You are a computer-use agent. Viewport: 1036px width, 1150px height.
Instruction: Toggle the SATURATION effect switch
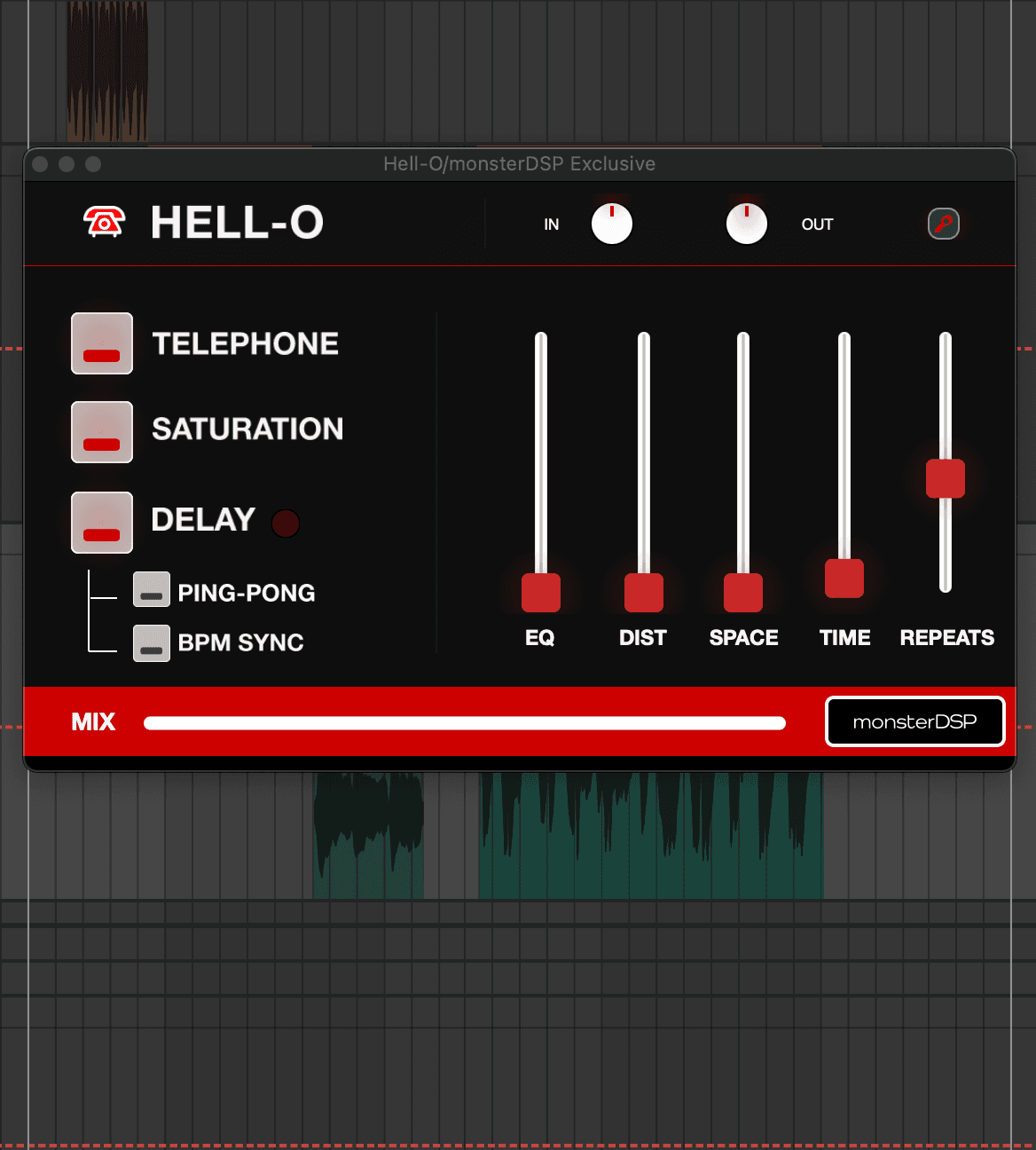pos(102,432)
